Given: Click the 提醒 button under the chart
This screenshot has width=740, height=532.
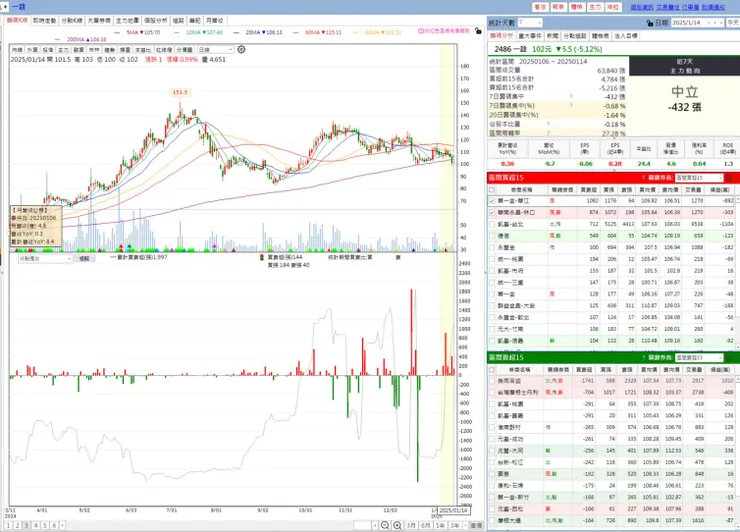Looking at the screenshot, I should [x=84, y=259].
